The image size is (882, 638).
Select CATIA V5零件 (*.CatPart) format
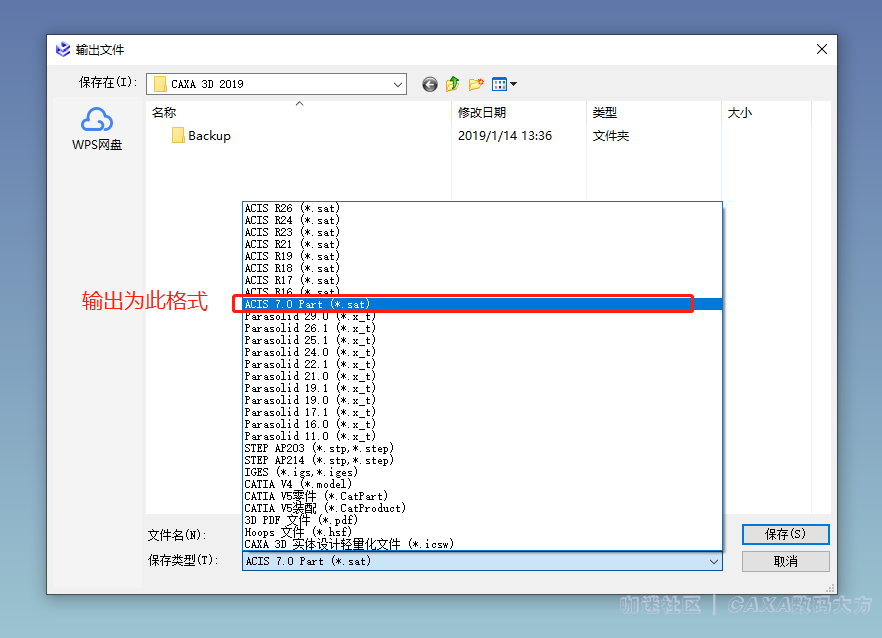pyautogui.click(x=482, y=496)
